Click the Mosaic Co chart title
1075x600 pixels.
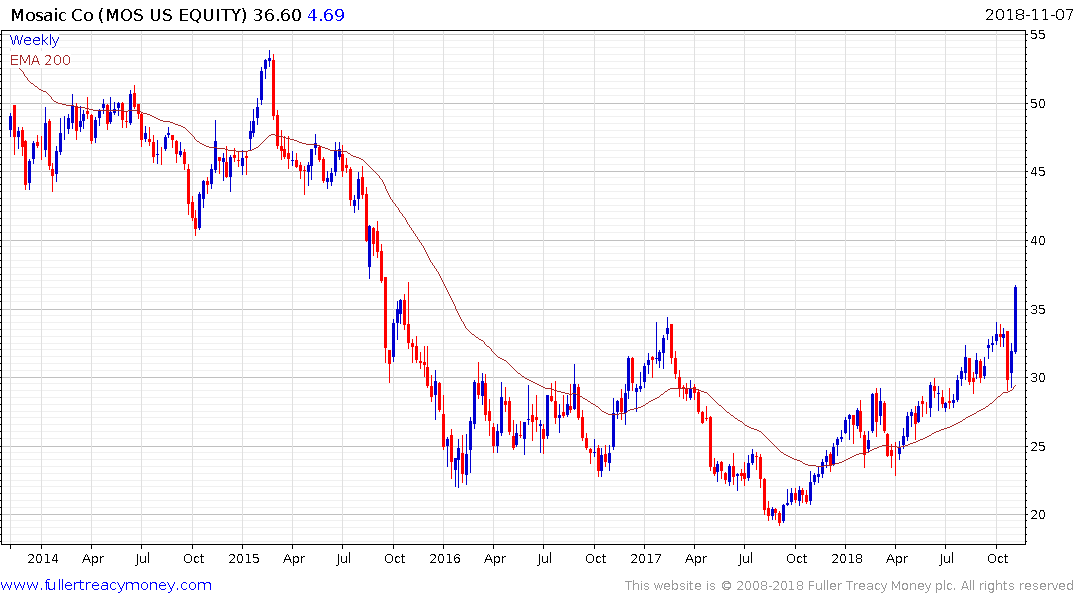(129, 15)
